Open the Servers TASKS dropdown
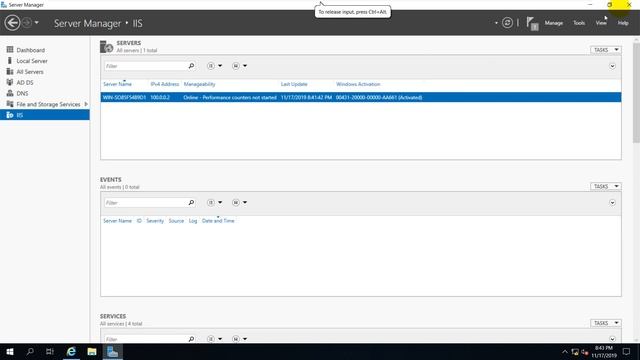Image resolution: width=640 pixels, height=360 pixels. coord(606,50)
